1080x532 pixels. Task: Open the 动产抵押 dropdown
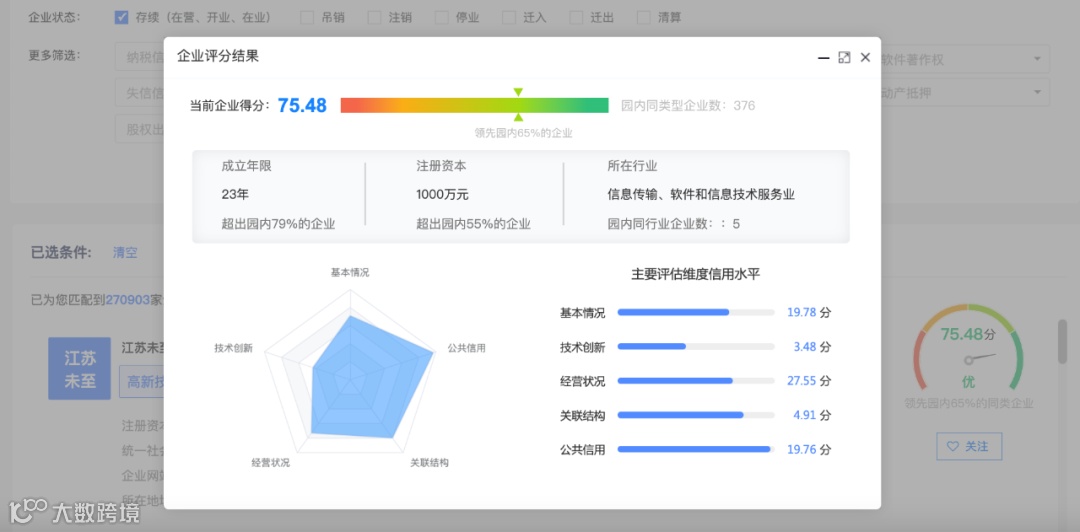tap(965, 92)
